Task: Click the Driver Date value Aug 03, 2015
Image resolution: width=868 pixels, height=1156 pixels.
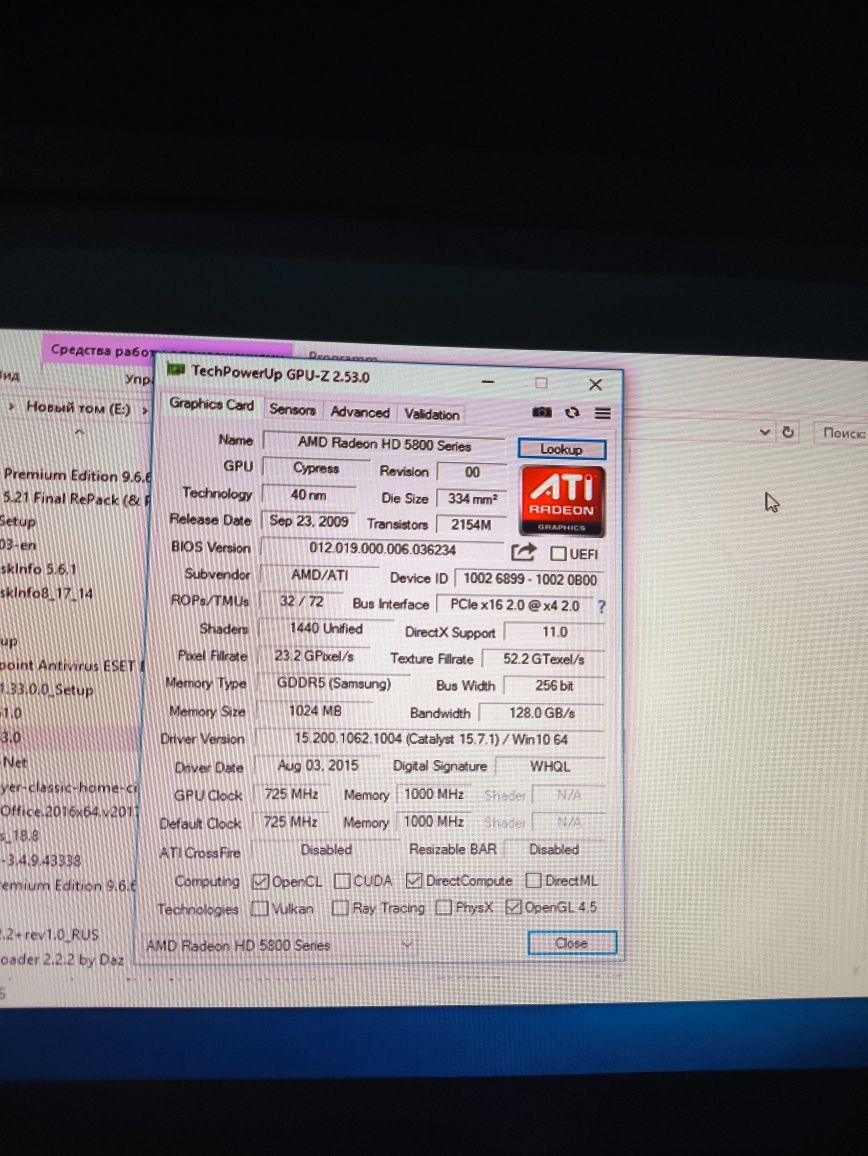Action: click(x=318, y=766)
